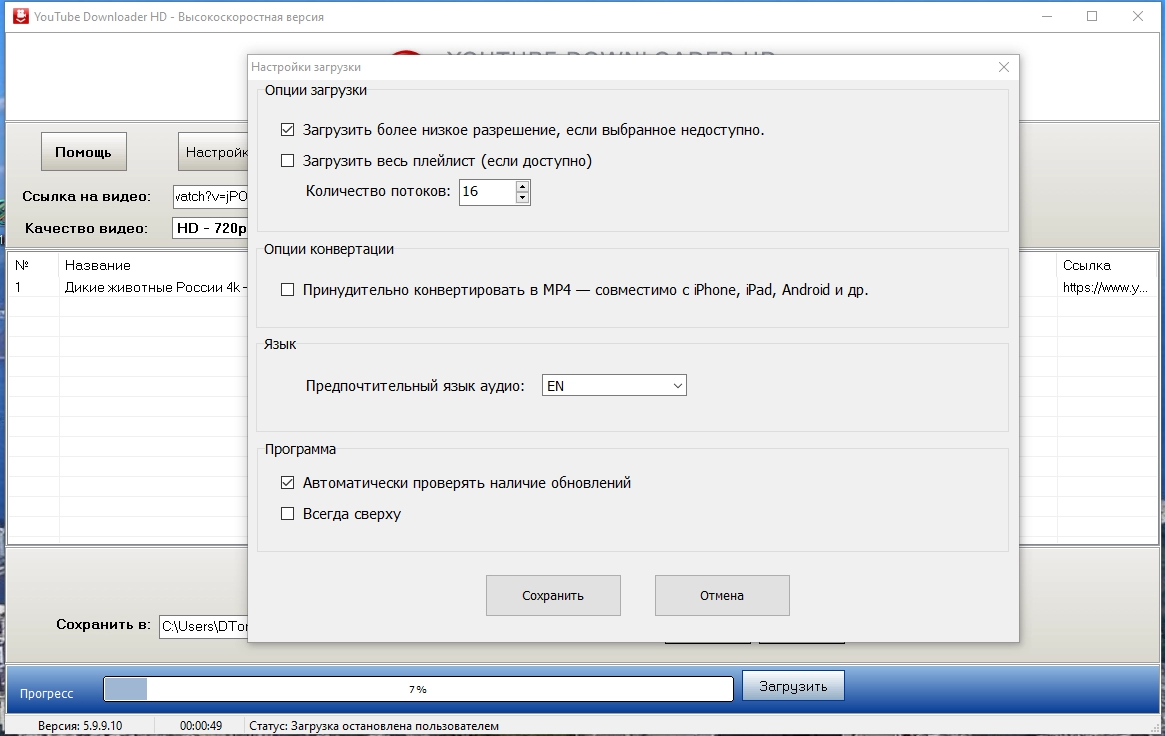Click the https://www.y... link cell

click(1105, 287)
